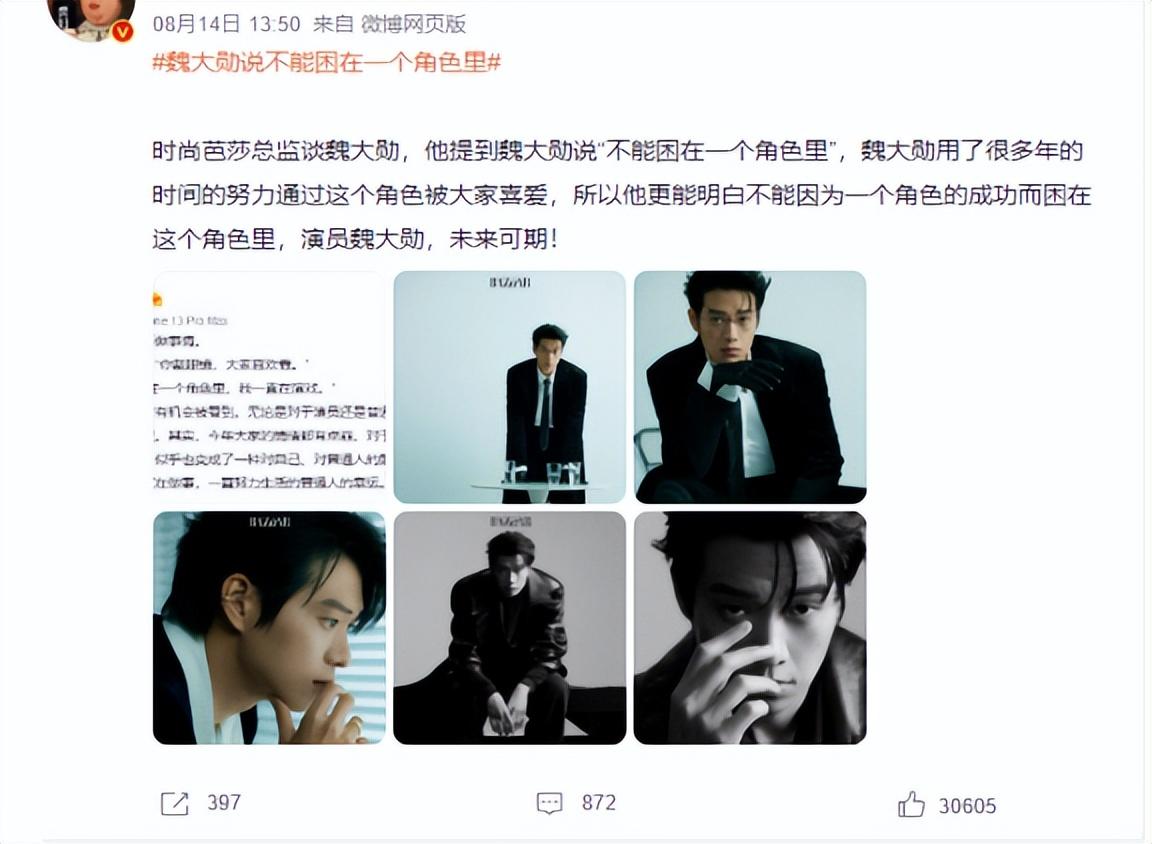
Task: Open the side-profile color photo thumbnail
Action: pos(269,628)
